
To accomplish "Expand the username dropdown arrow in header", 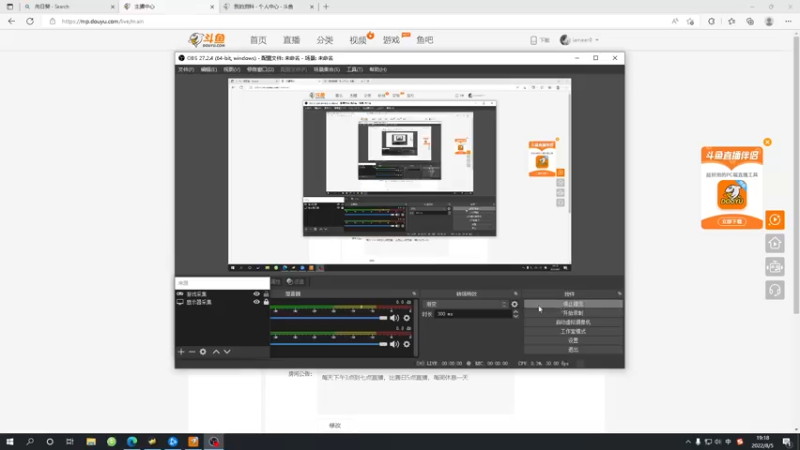I will (x=597, y=40).
